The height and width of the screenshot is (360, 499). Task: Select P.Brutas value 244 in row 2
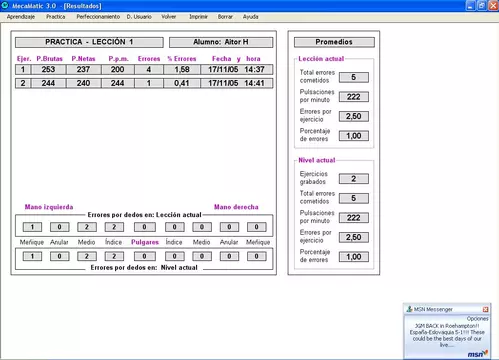[48, 83]
